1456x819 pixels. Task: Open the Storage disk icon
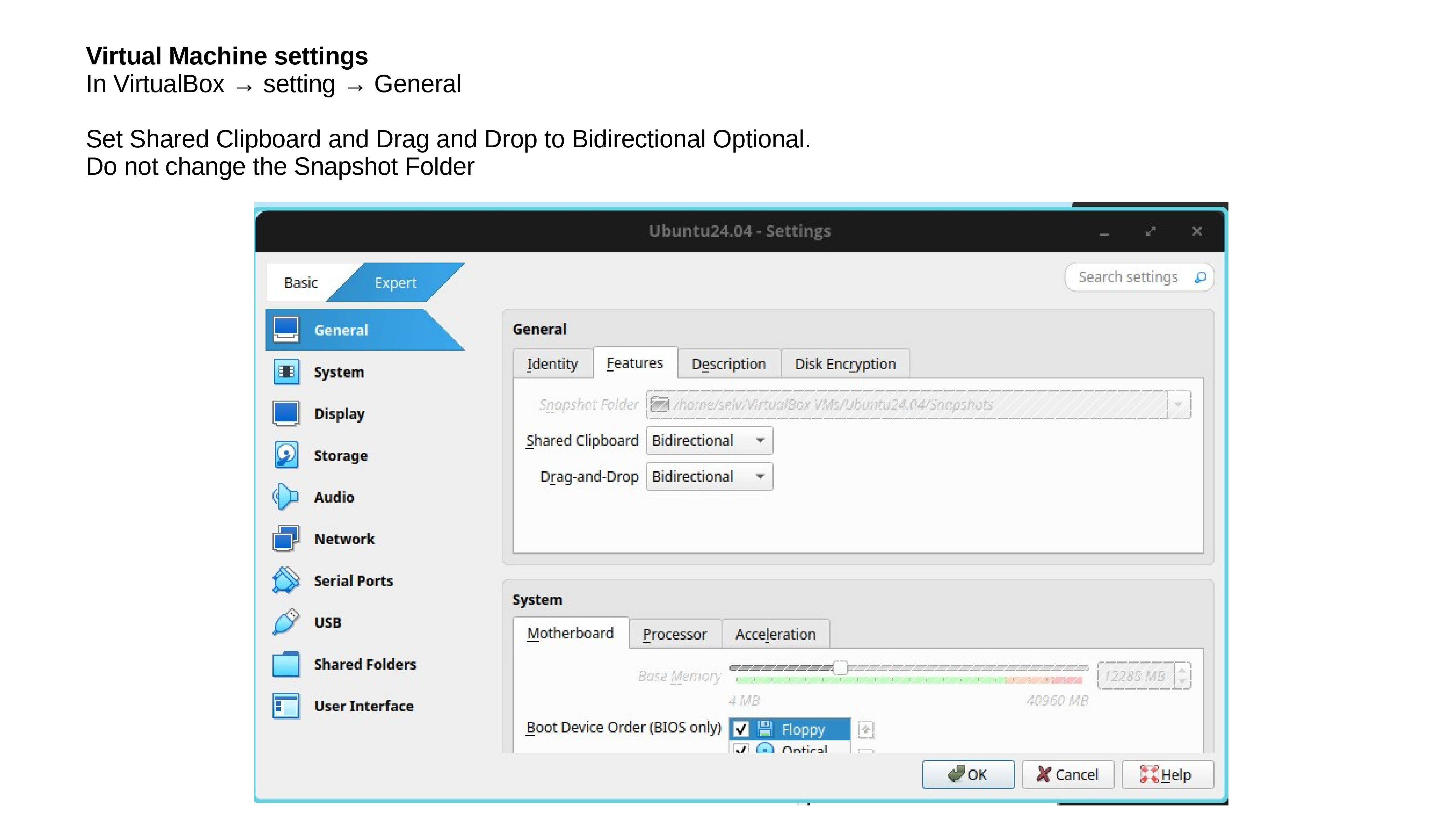286,455
